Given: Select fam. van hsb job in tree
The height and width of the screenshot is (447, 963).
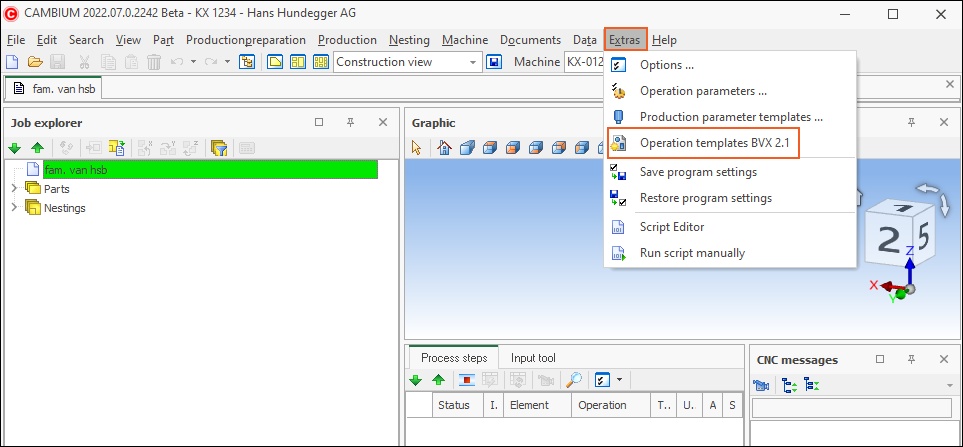Looking at the screenshot, I should tap(209, 169).
